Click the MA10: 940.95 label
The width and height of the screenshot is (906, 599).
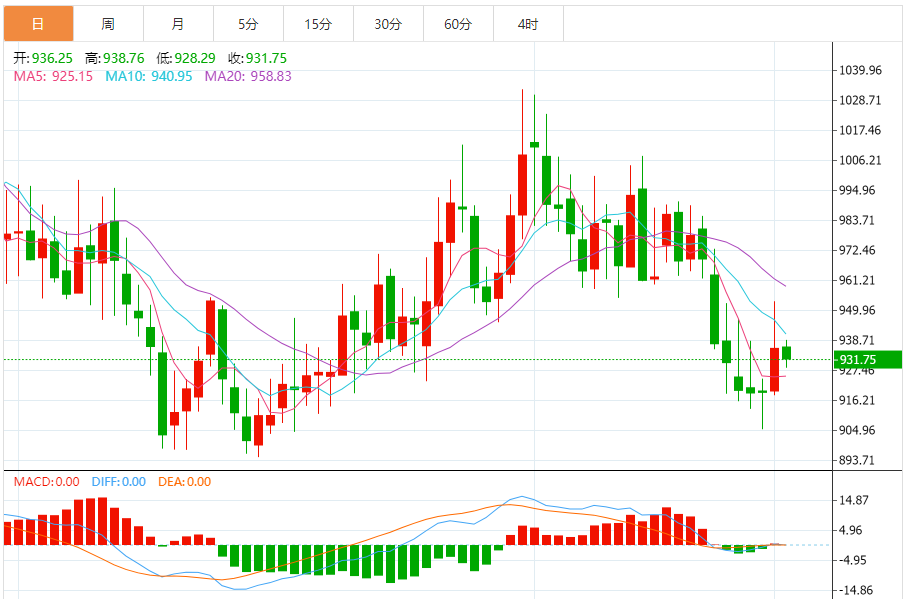[148, 76]
